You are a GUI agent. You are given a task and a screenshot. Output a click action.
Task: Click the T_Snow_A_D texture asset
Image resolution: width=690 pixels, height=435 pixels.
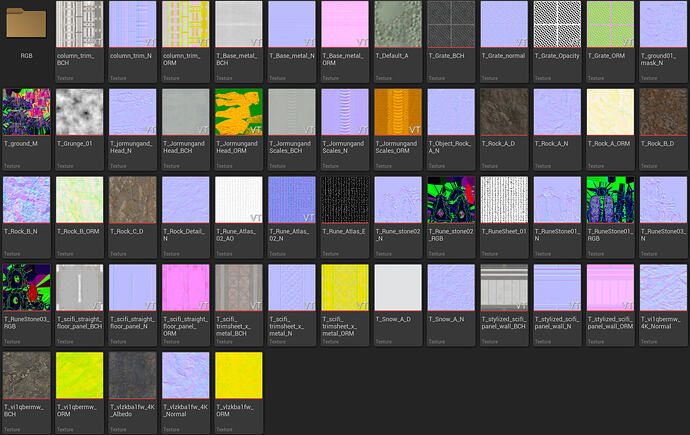pyautogui.click(x=398, y=288)
